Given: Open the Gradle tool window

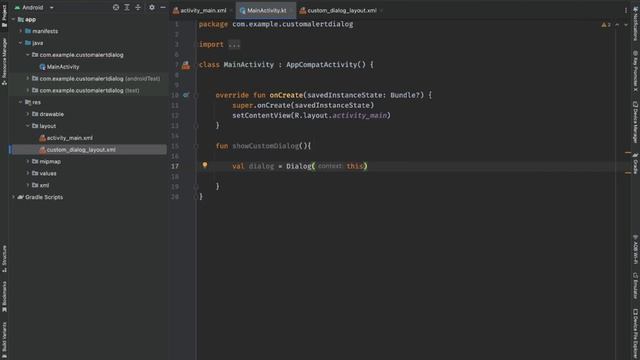Looking at the screenshot, I should coord(636,163).
